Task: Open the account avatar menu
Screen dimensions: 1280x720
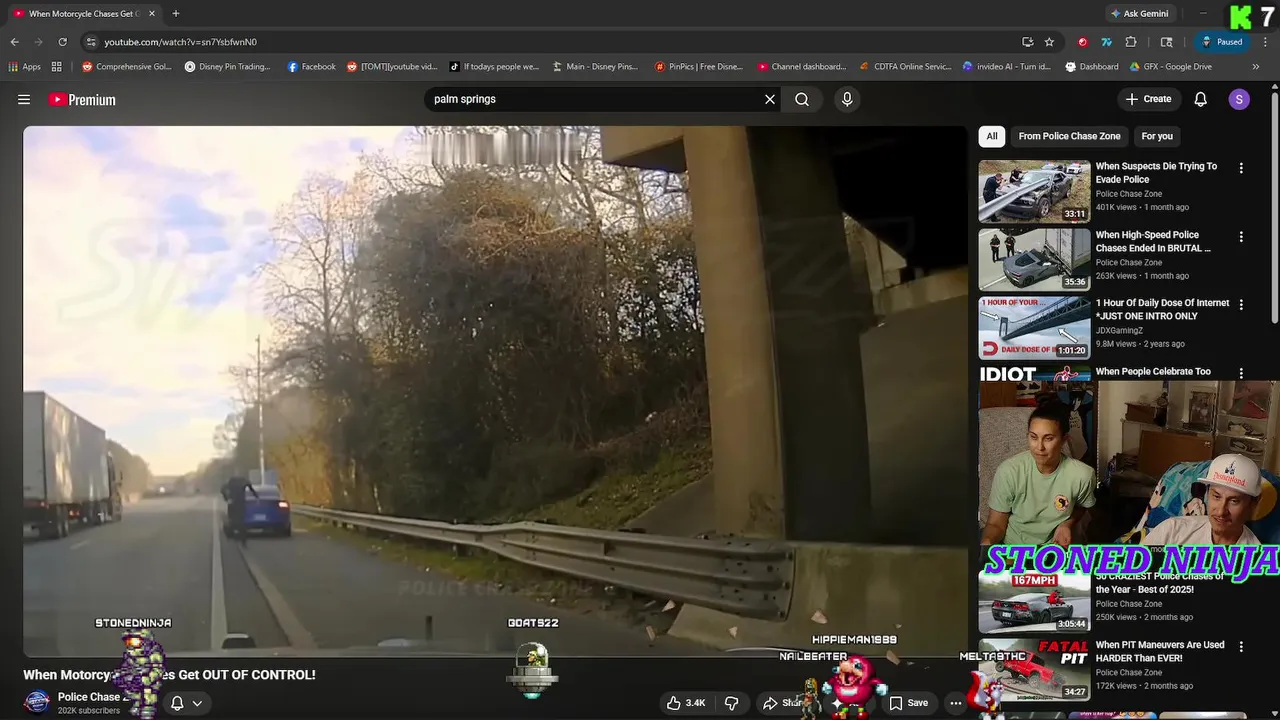Action: [x=1239, y=99]
